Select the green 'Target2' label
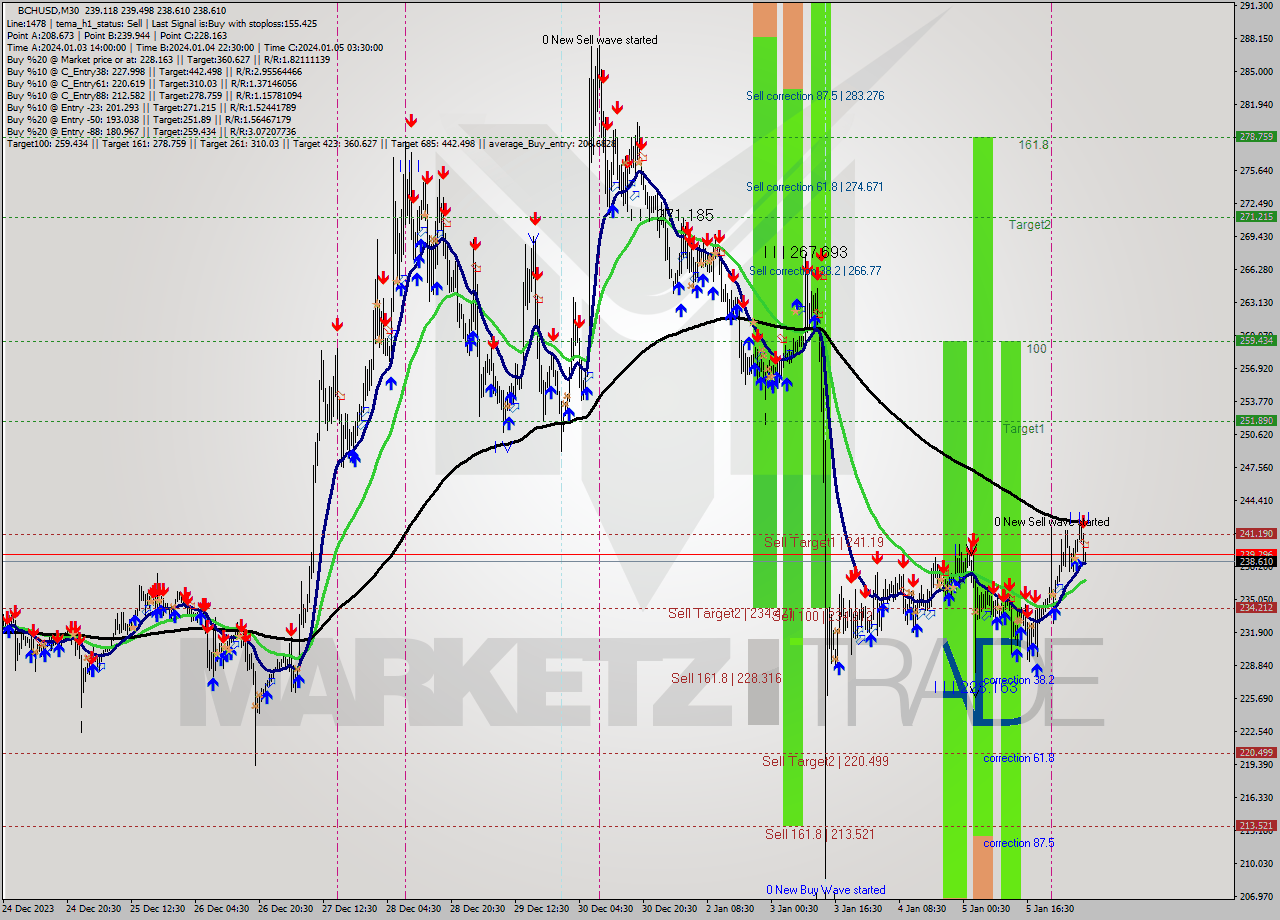 [1030, 225]
